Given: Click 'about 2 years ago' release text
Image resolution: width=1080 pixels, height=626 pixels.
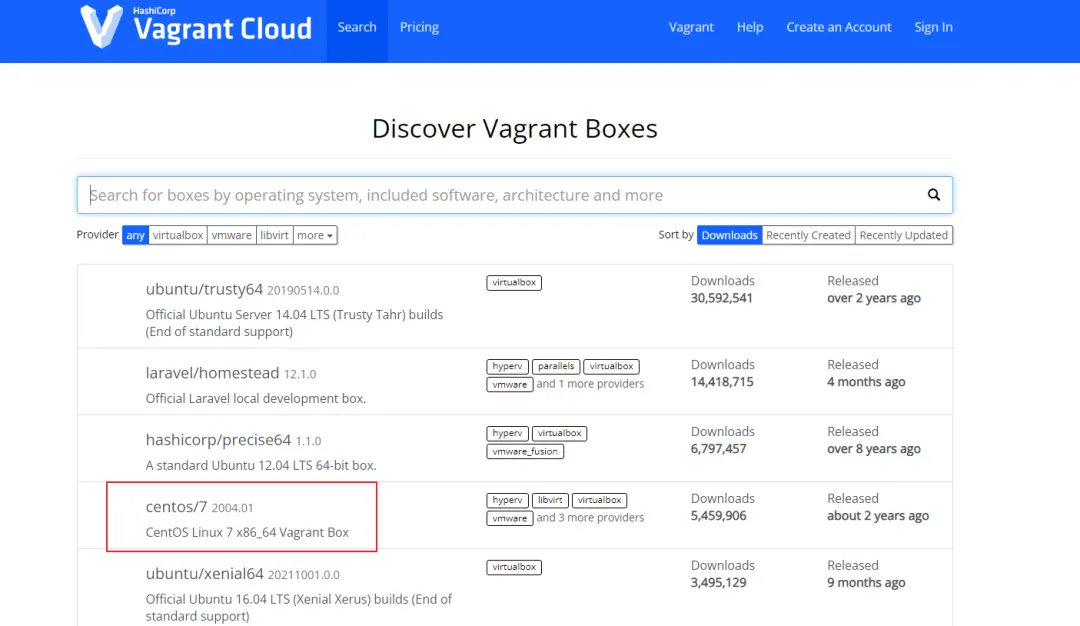Looking at the screenshot, I should 878,515.
